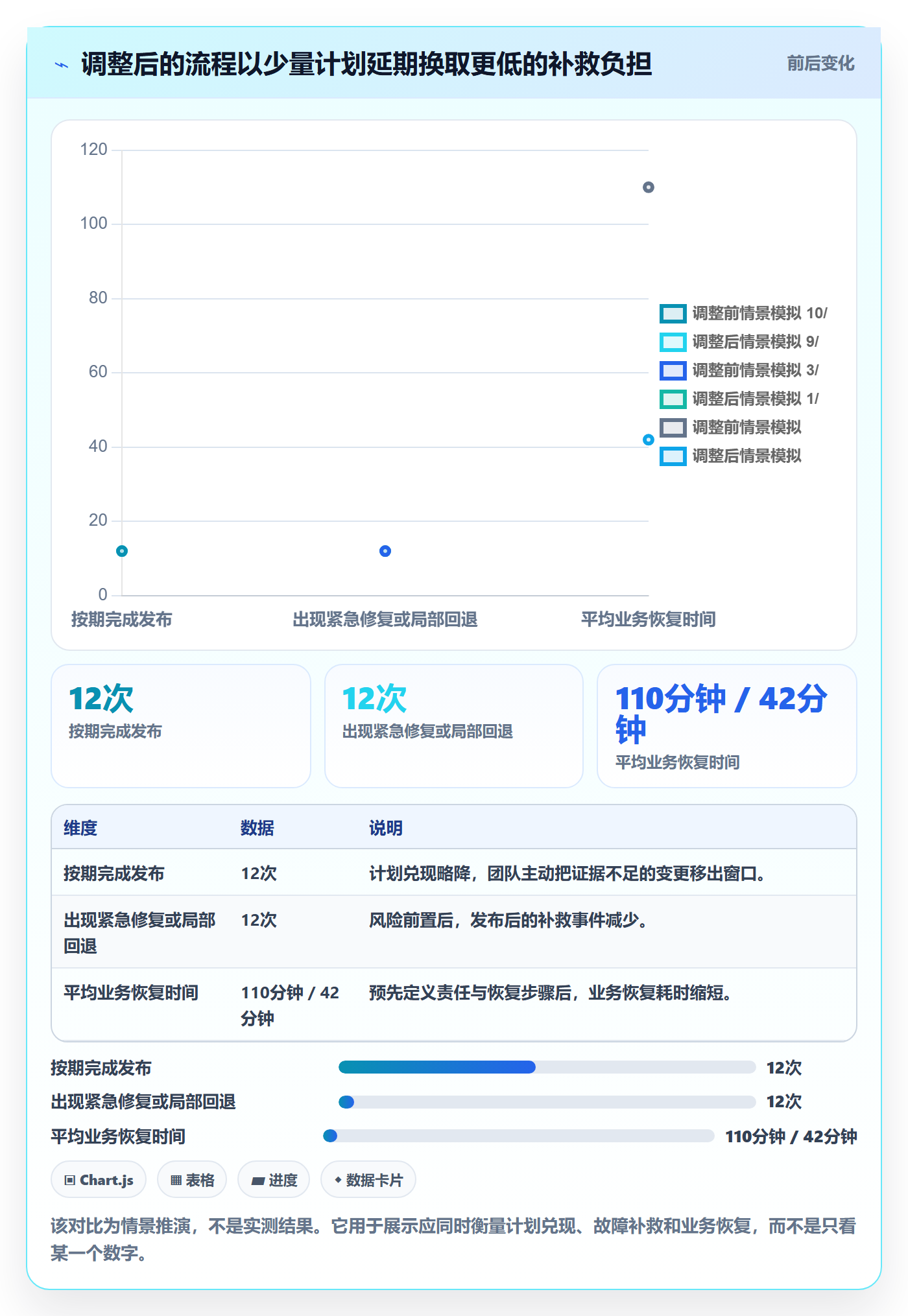The width and height of the screenshot is (908, 1316).
Task: Click the teal data point above 按期完成发布
Action: coord(122,551)
